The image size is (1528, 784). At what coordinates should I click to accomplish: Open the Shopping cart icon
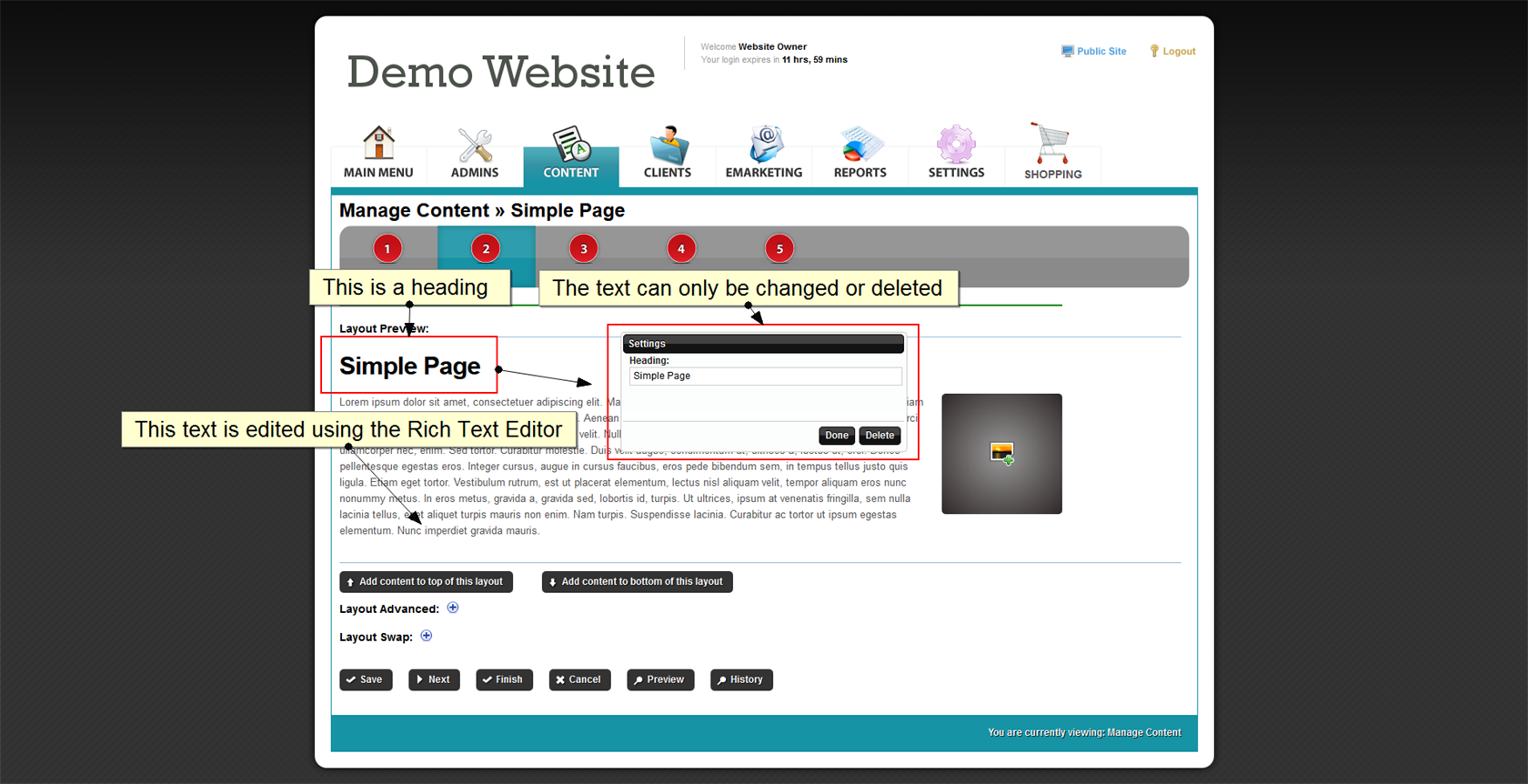(1052, 144)
